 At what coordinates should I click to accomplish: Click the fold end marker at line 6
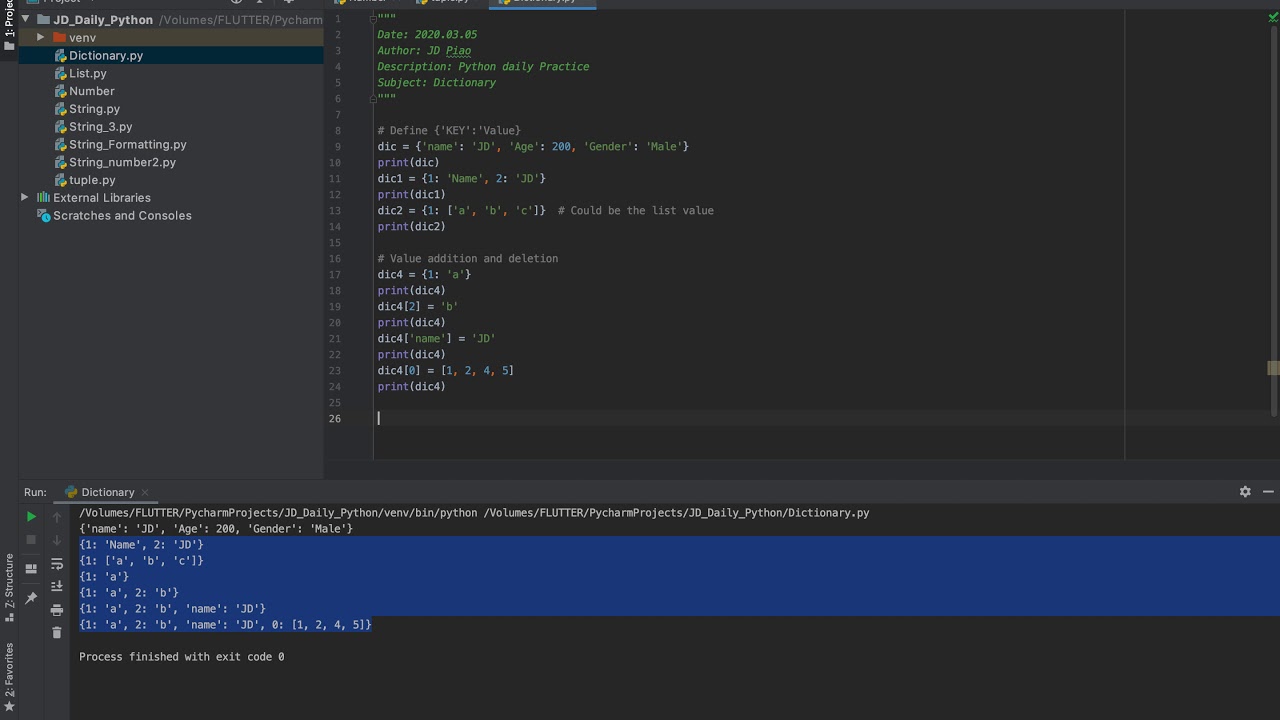373,98
